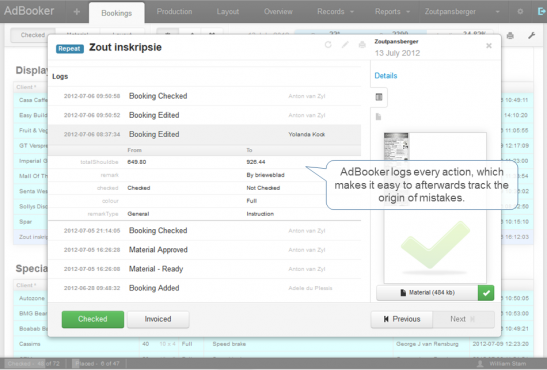Select the document icon tab under Details

379,116
